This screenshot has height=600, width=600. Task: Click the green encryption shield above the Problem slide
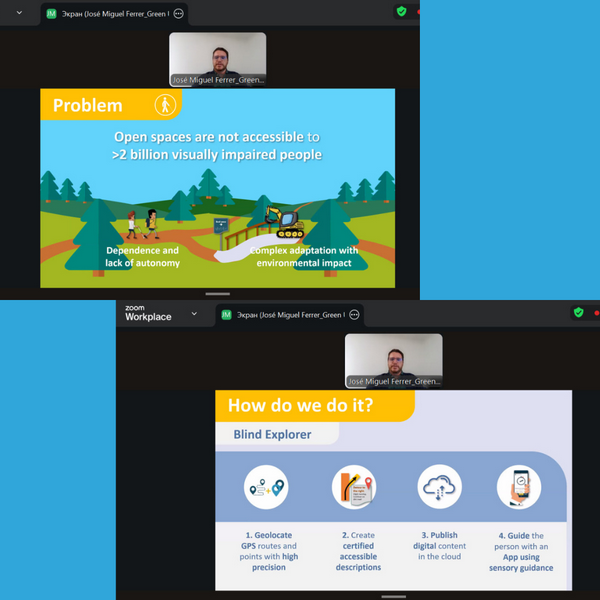tap(401, 12)
